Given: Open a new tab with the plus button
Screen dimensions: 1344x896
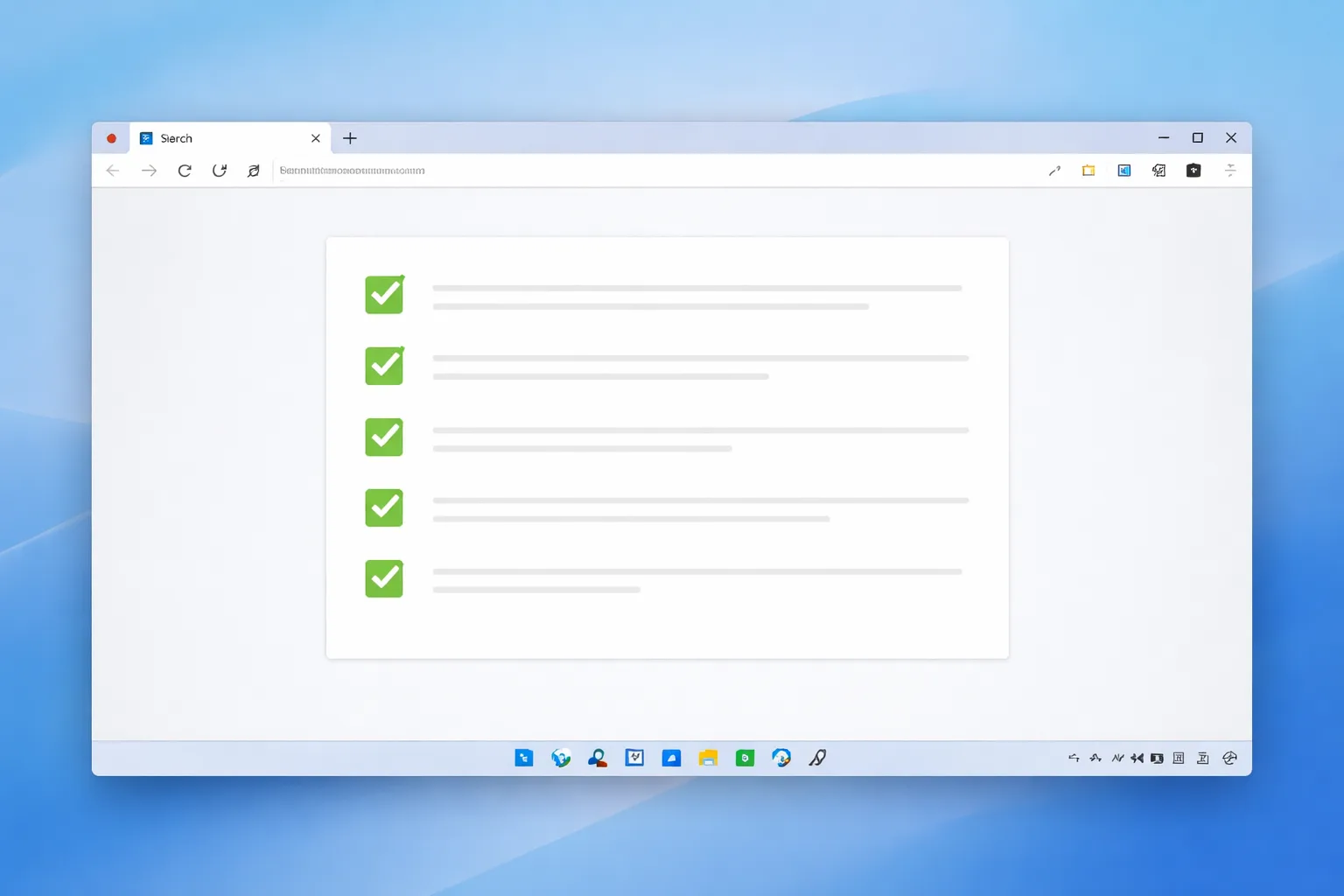Looking at the screenshot, I should point(350,138).
